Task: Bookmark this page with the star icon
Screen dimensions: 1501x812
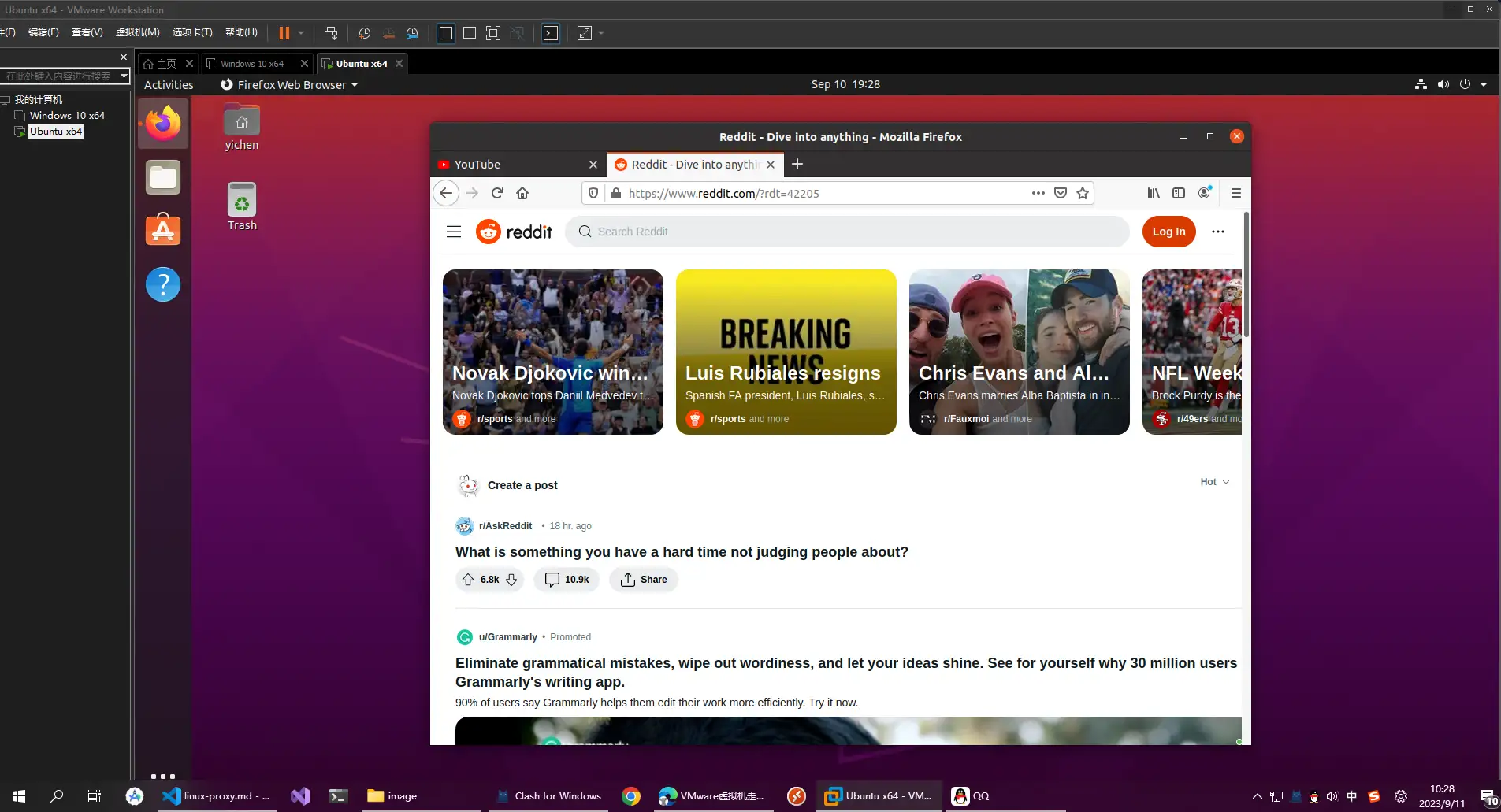Action: click(x=1083, y=193)
